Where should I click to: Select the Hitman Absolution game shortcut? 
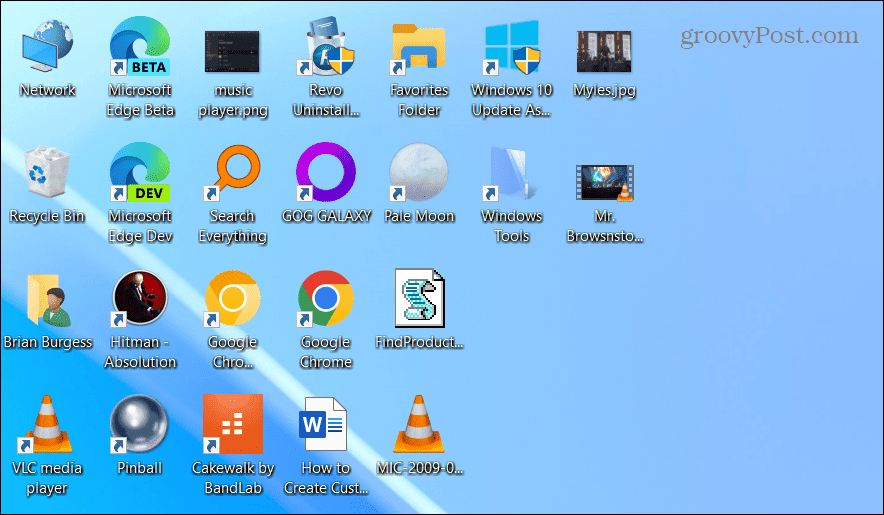[139, 302]
